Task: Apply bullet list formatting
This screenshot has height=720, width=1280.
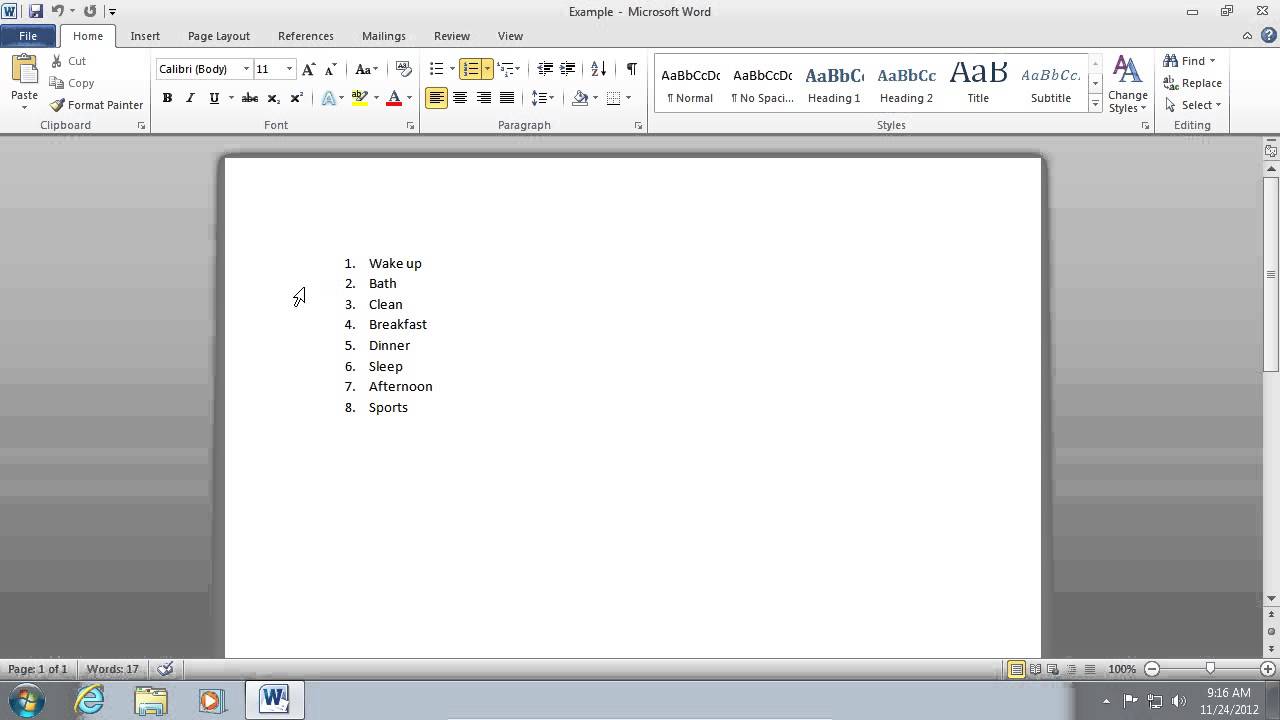Action: pos(436,69)
